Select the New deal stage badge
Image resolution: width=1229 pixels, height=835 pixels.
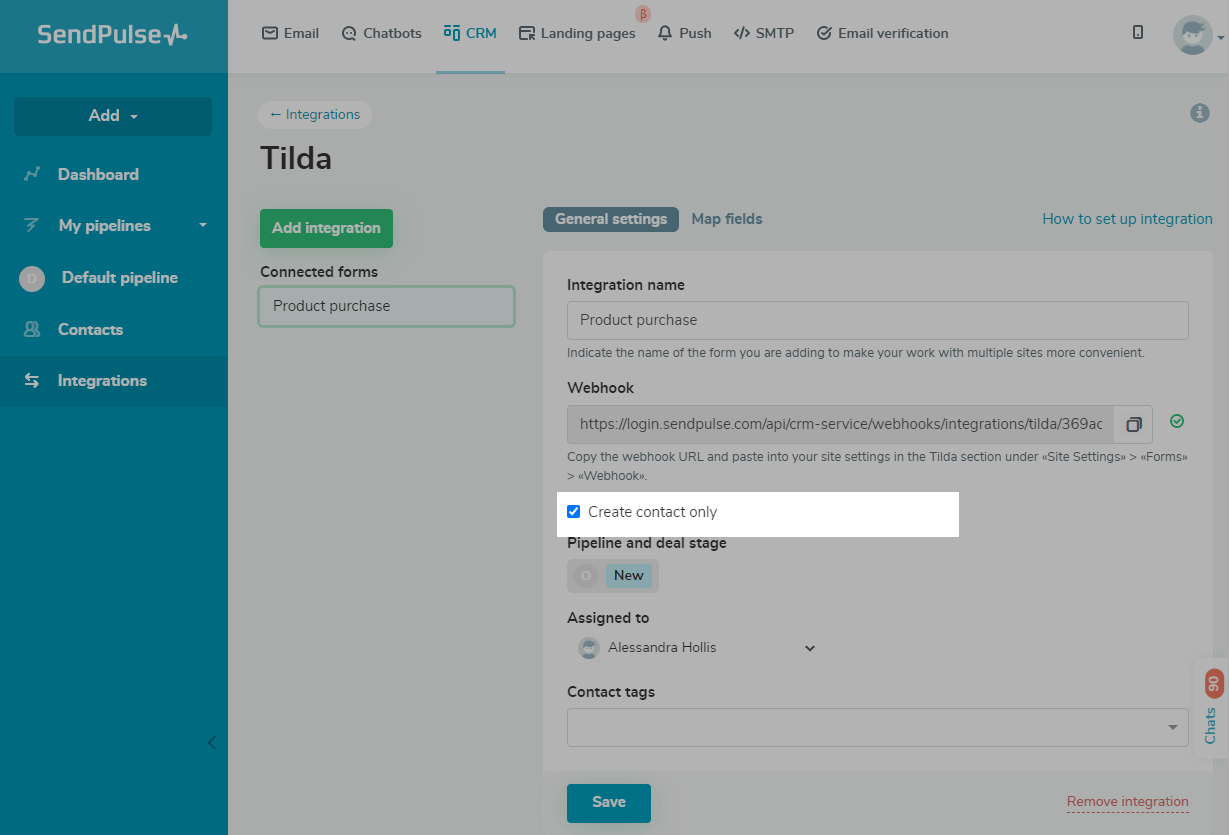coord(628,575)
